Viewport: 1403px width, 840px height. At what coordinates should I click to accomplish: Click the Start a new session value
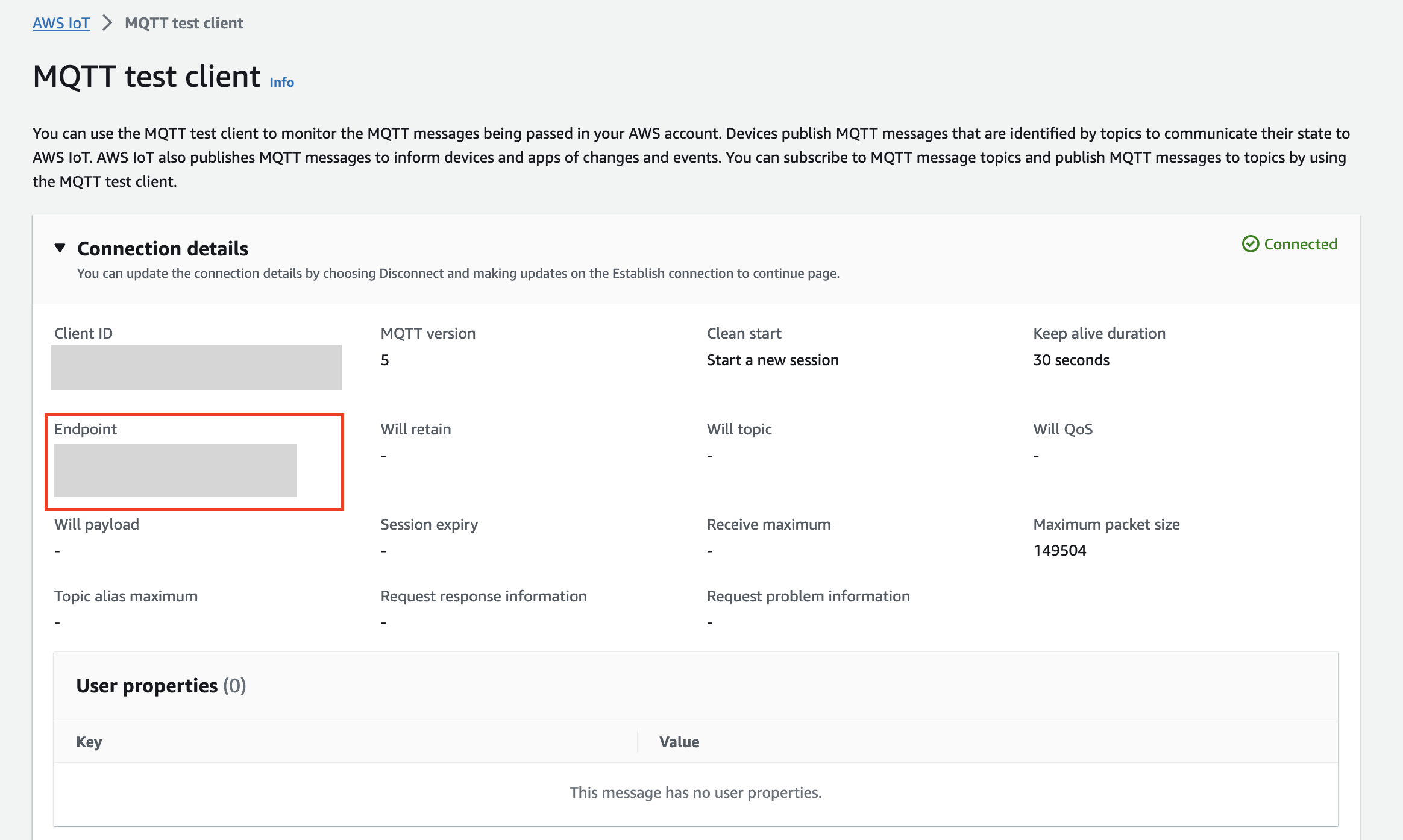tap(773, 360)
